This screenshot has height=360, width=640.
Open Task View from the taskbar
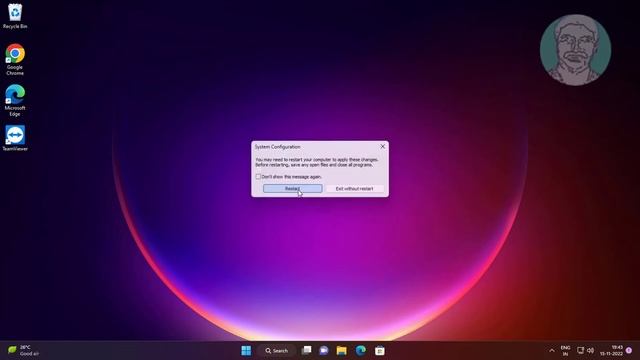[x=306, y=351]
